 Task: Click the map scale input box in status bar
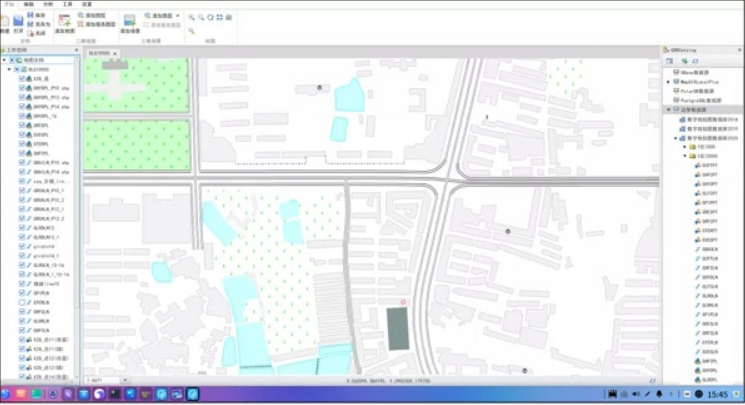[x=103, y=380]
